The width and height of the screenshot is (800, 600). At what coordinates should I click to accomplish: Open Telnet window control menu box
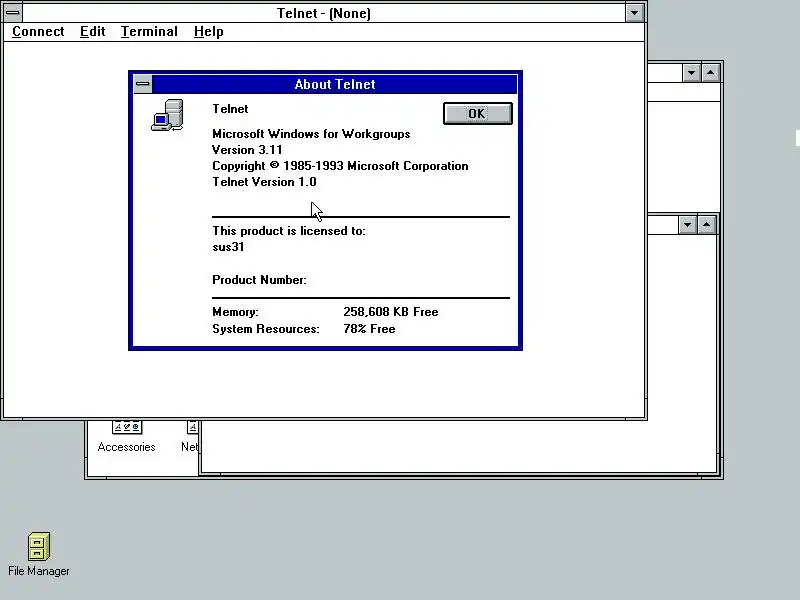(x=13, y=12)
